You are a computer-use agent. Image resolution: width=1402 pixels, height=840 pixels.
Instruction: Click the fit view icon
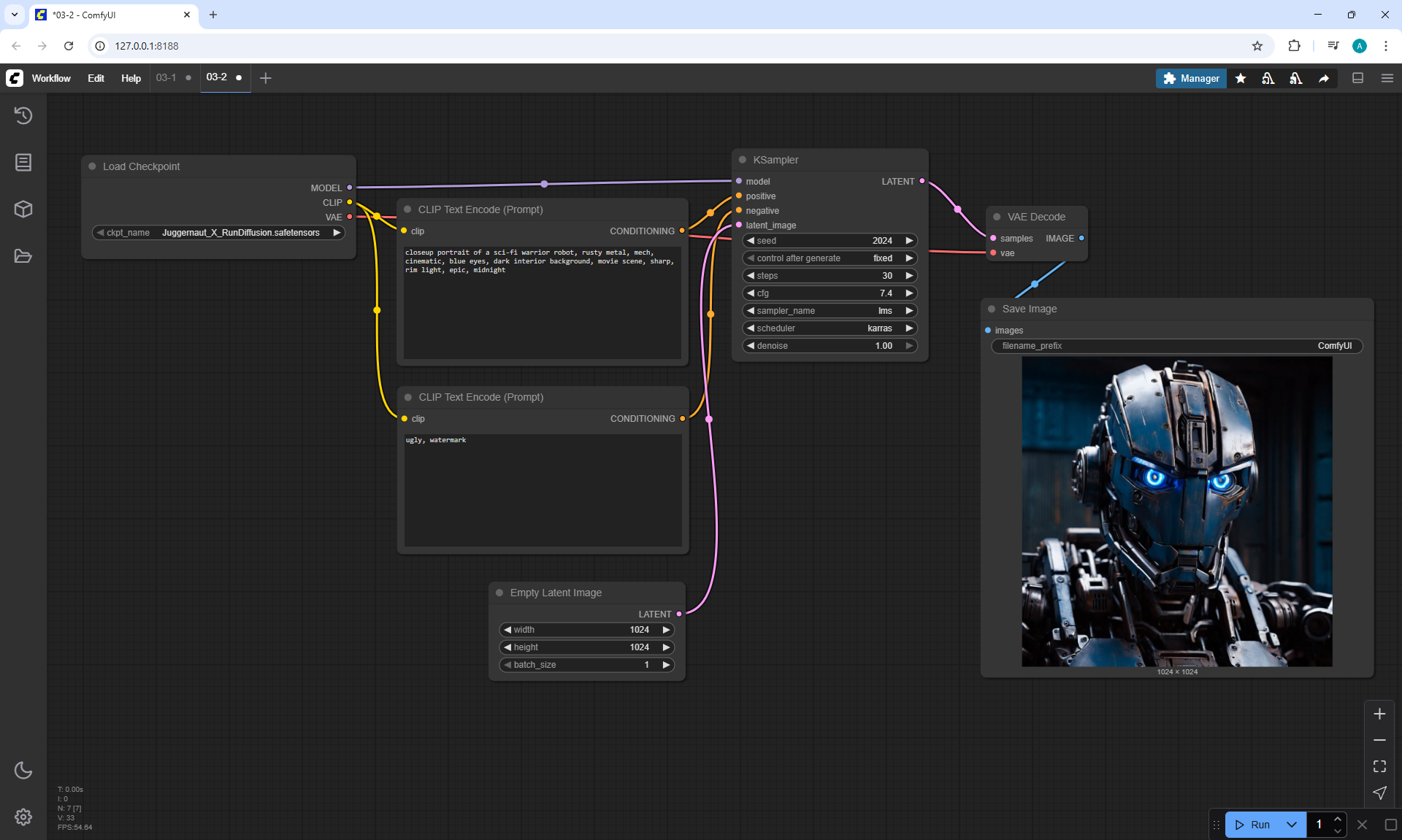(1379, 766)
